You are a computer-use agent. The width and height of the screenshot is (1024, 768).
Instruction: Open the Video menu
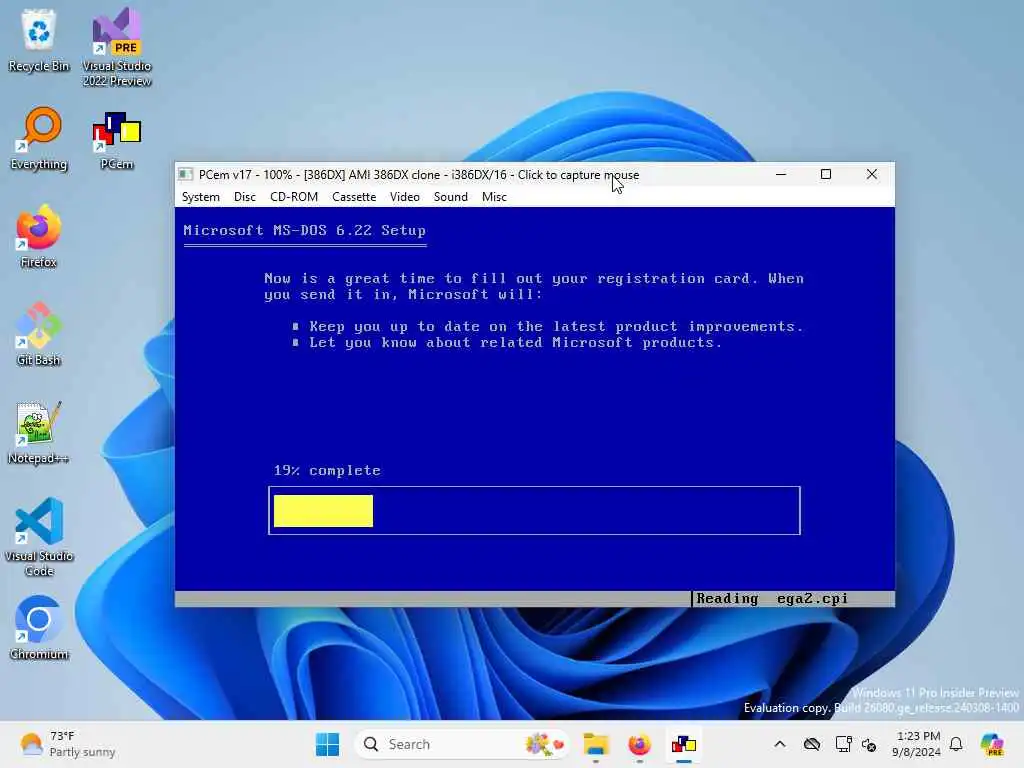405,197
